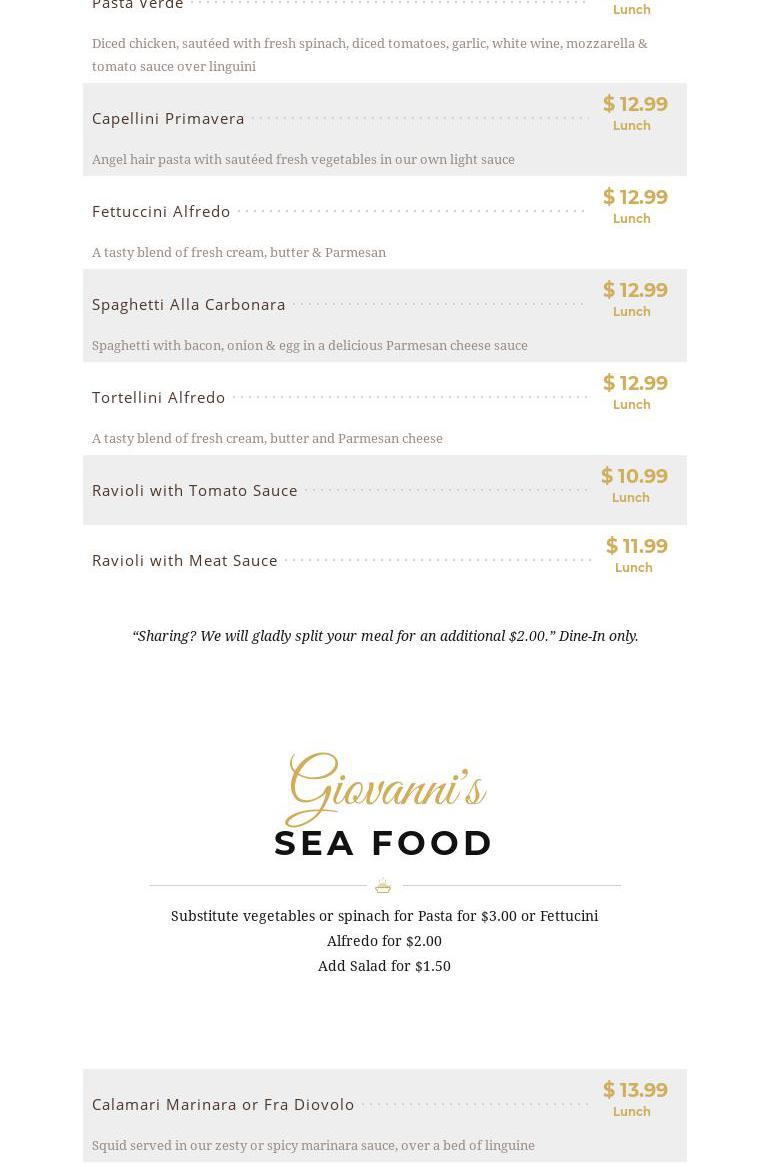The width and height of the screenshot is (770, 1167).
Task: Click the Lunch label under Tortellini price
Action: click(x=631, y=405)
